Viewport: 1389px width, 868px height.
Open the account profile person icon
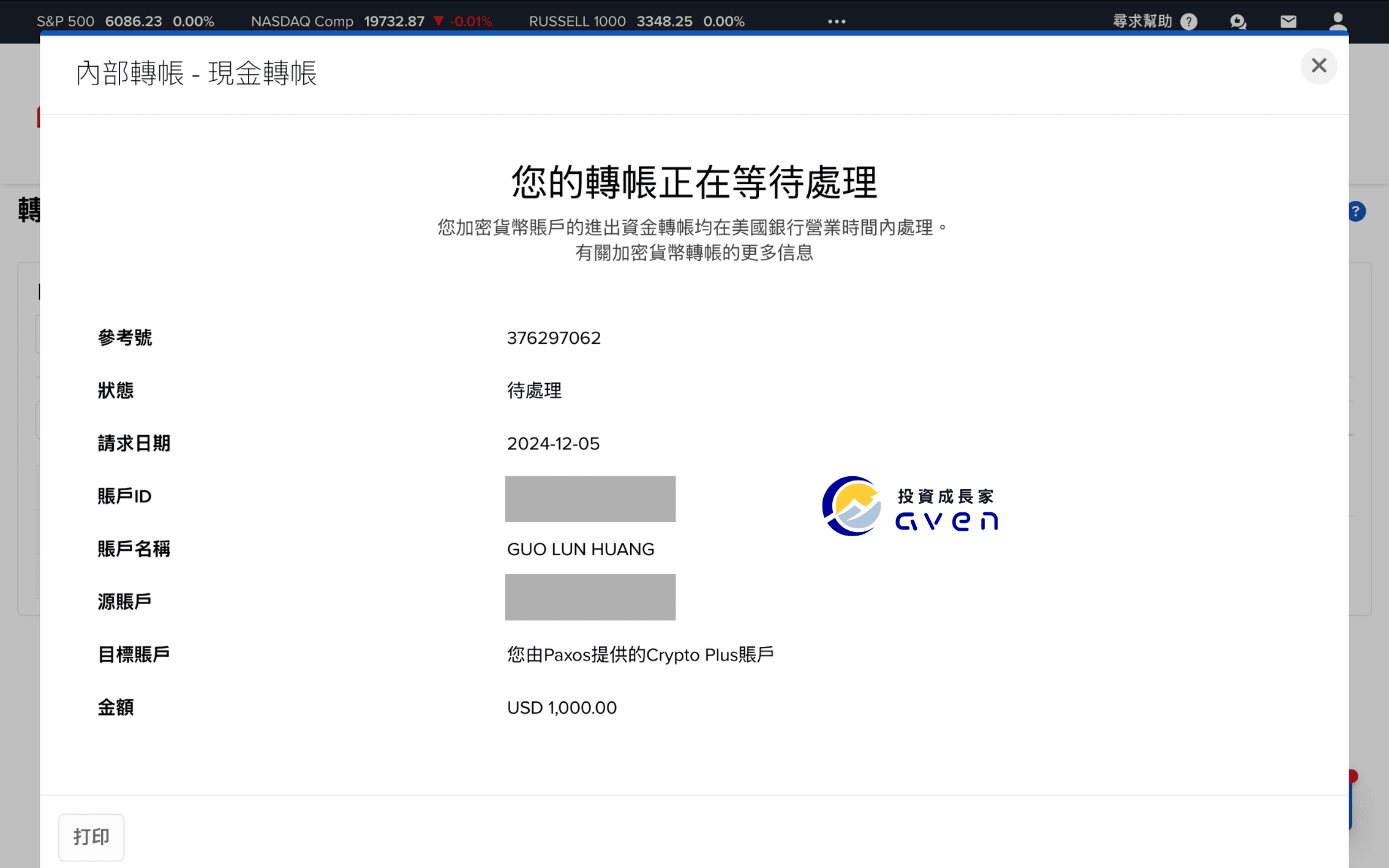1338,21
